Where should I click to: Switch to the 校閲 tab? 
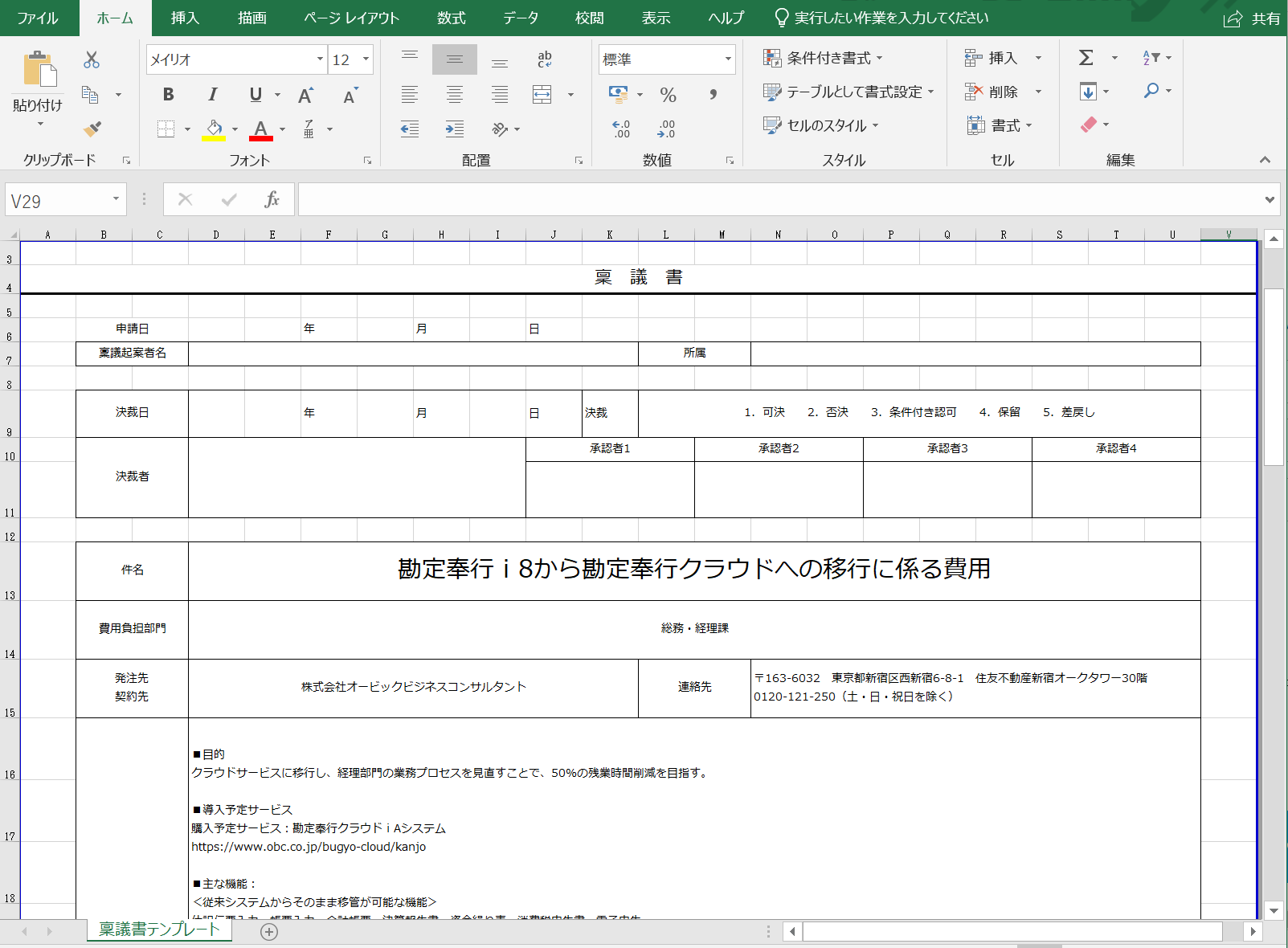tap(590, 18)
